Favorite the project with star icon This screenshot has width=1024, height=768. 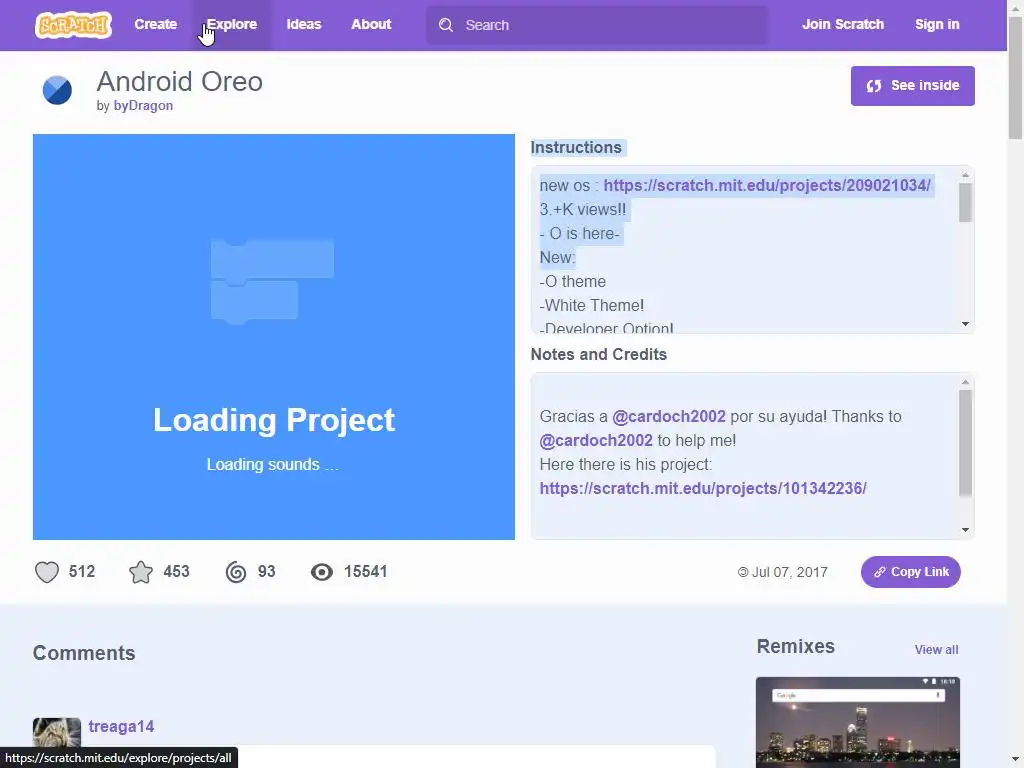141,572
